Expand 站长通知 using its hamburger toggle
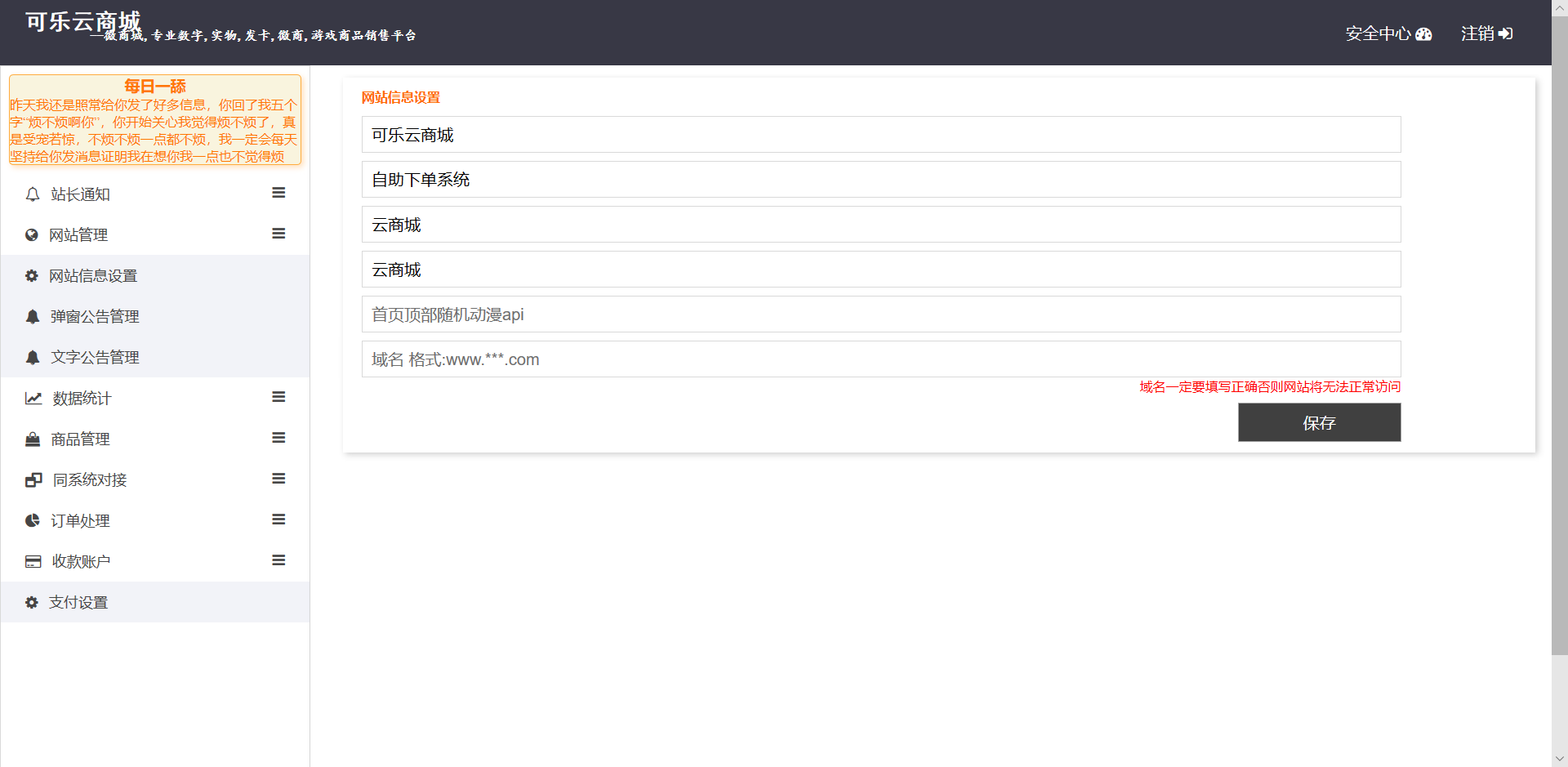Image resolution: width=1568 pixels, height=767 pixels. (278, 193)
